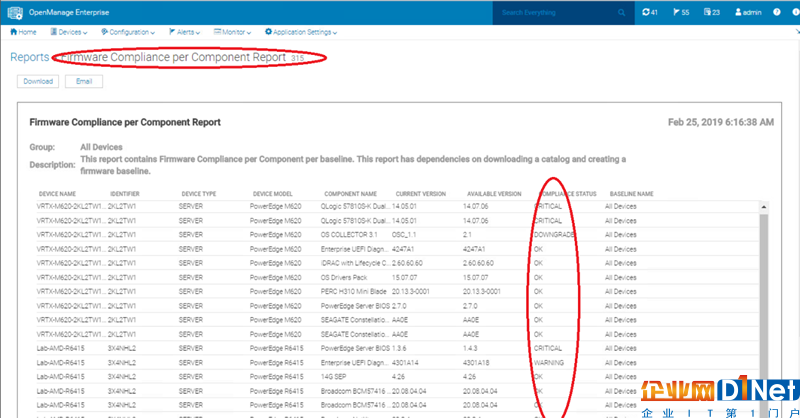Click the Download button
Image resolution: width=800 pixels, height=418 pixels.
pos(38,81)
